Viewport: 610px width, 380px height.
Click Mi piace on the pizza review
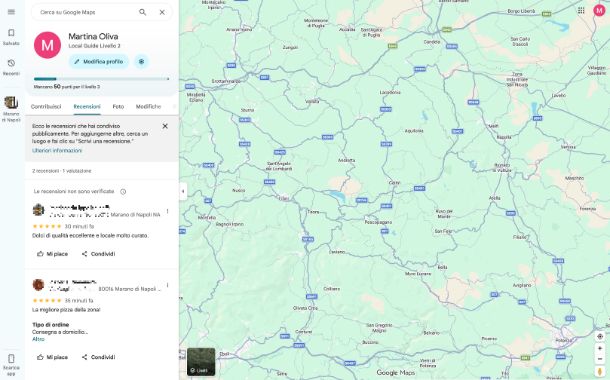(52, 357)
